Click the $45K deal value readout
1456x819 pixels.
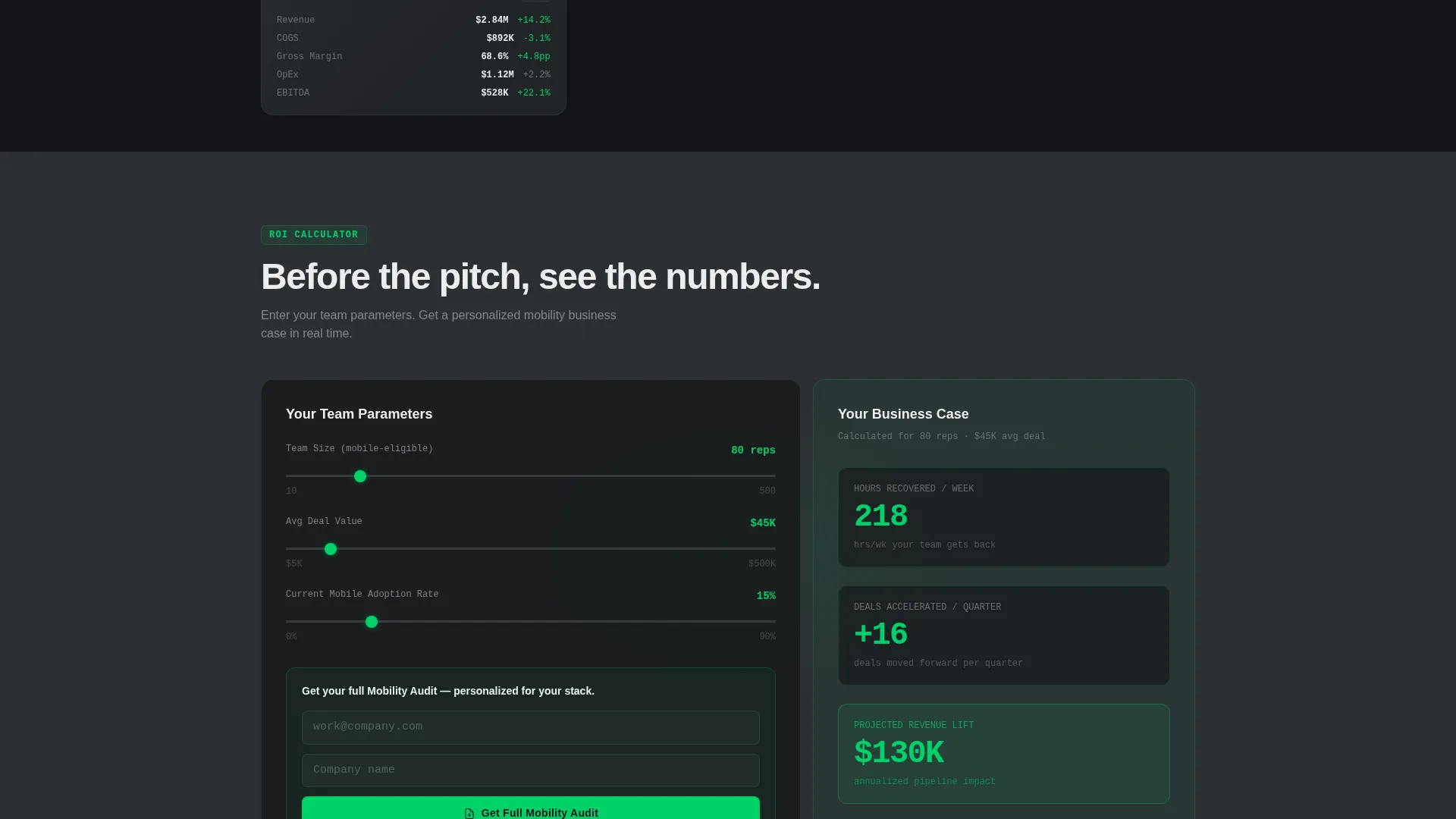point(763,523)
